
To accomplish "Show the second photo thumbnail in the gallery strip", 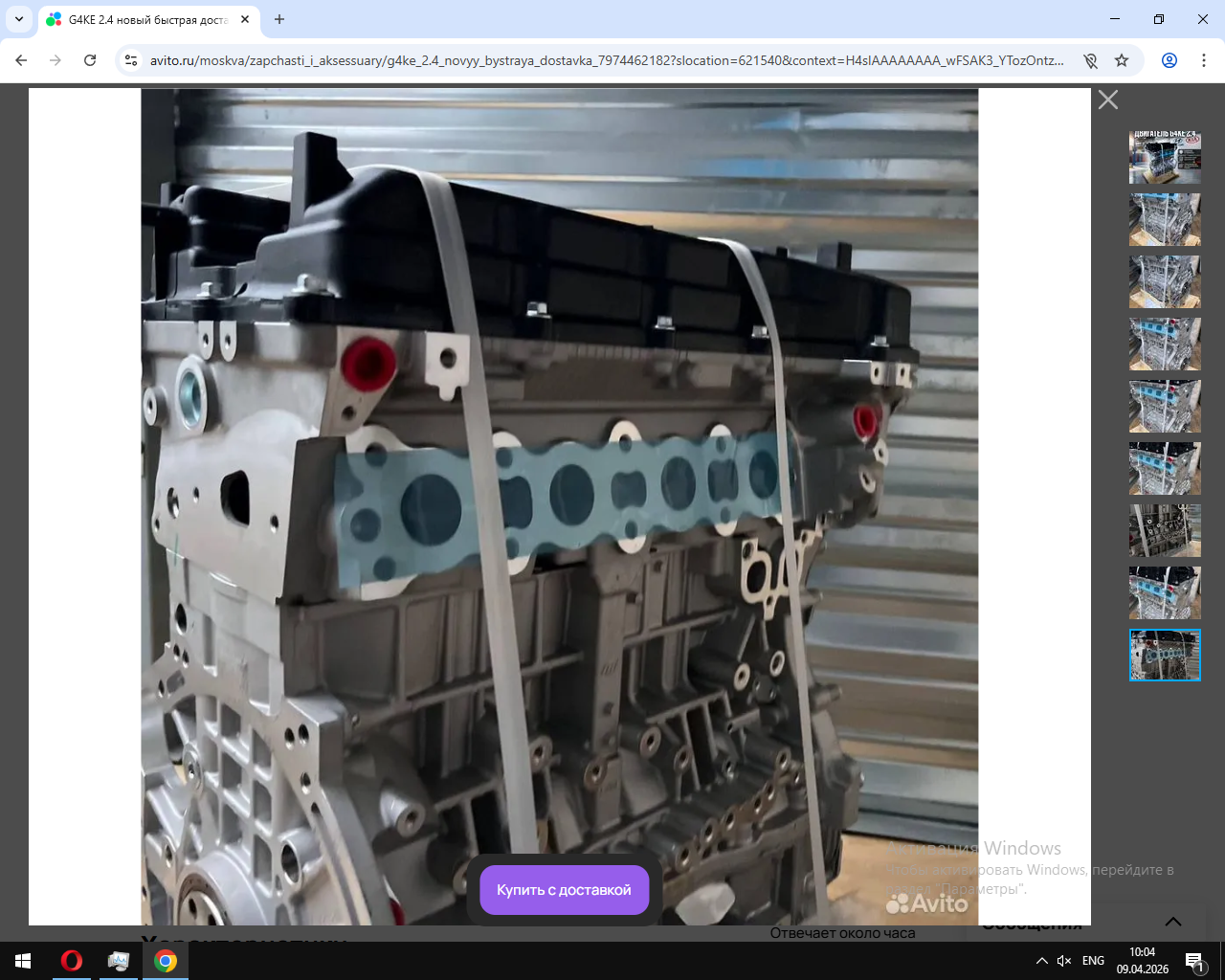I will click(1165, 219).
